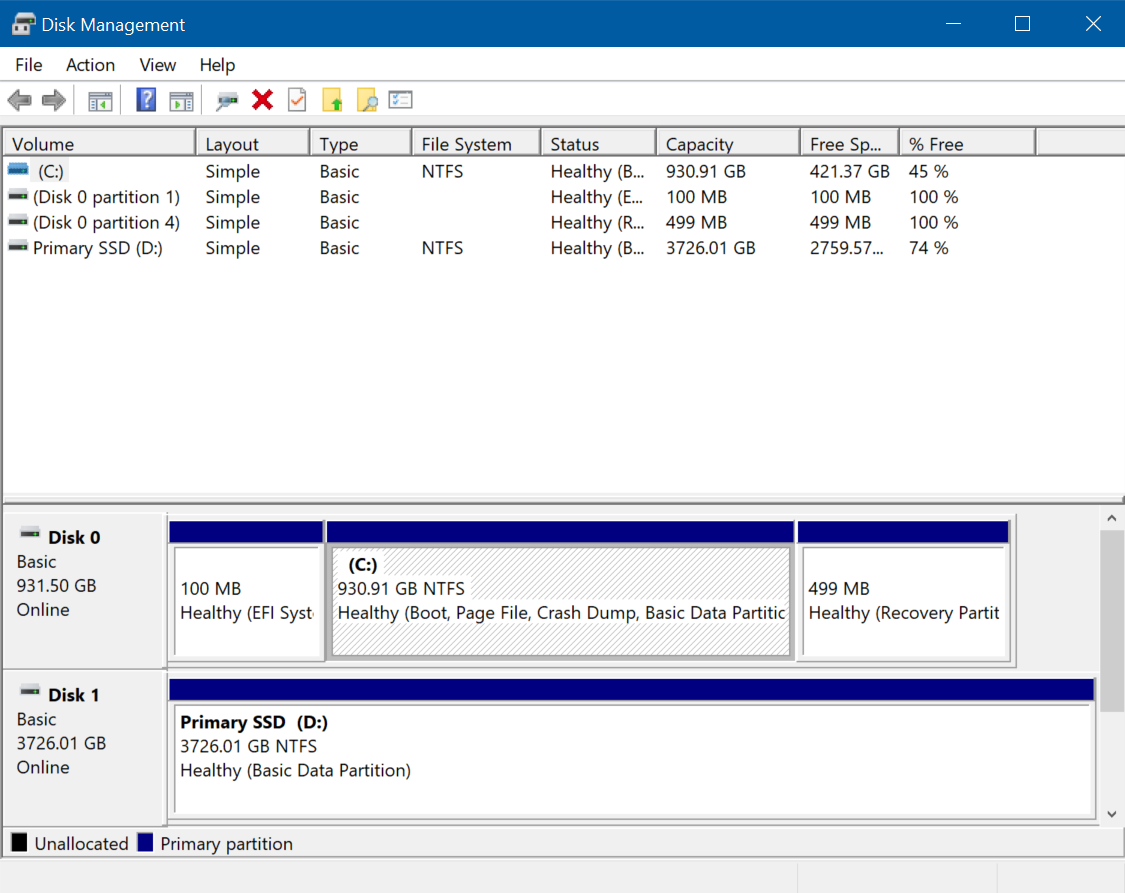Sort by the Free Space column header
This screenshot has height=893, width=1125.
click(850, 143)
